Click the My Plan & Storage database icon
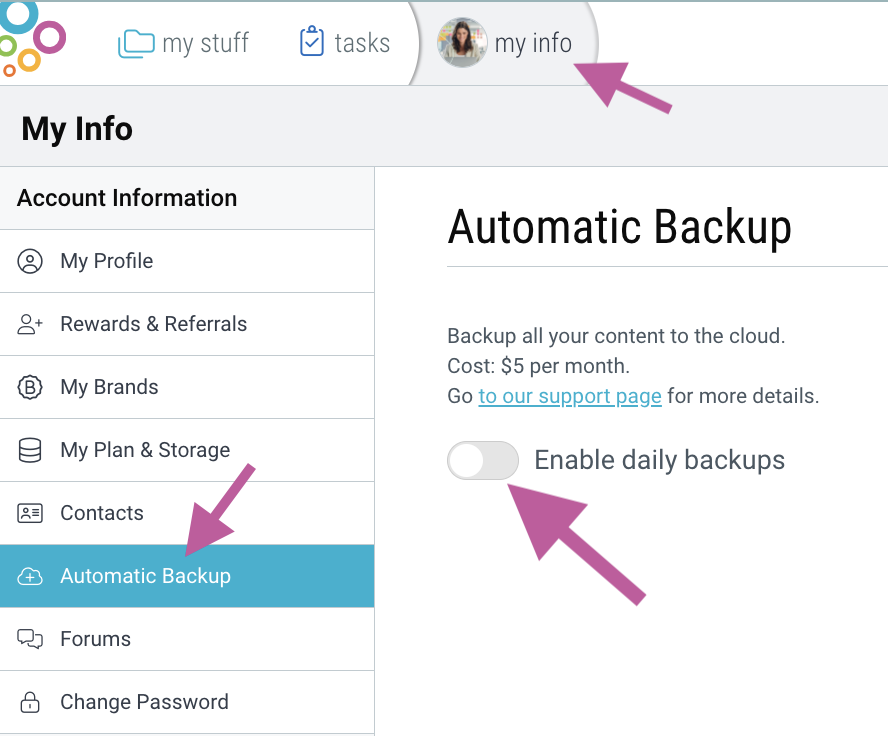Screen dimensions: 888x736 [30, 451]
